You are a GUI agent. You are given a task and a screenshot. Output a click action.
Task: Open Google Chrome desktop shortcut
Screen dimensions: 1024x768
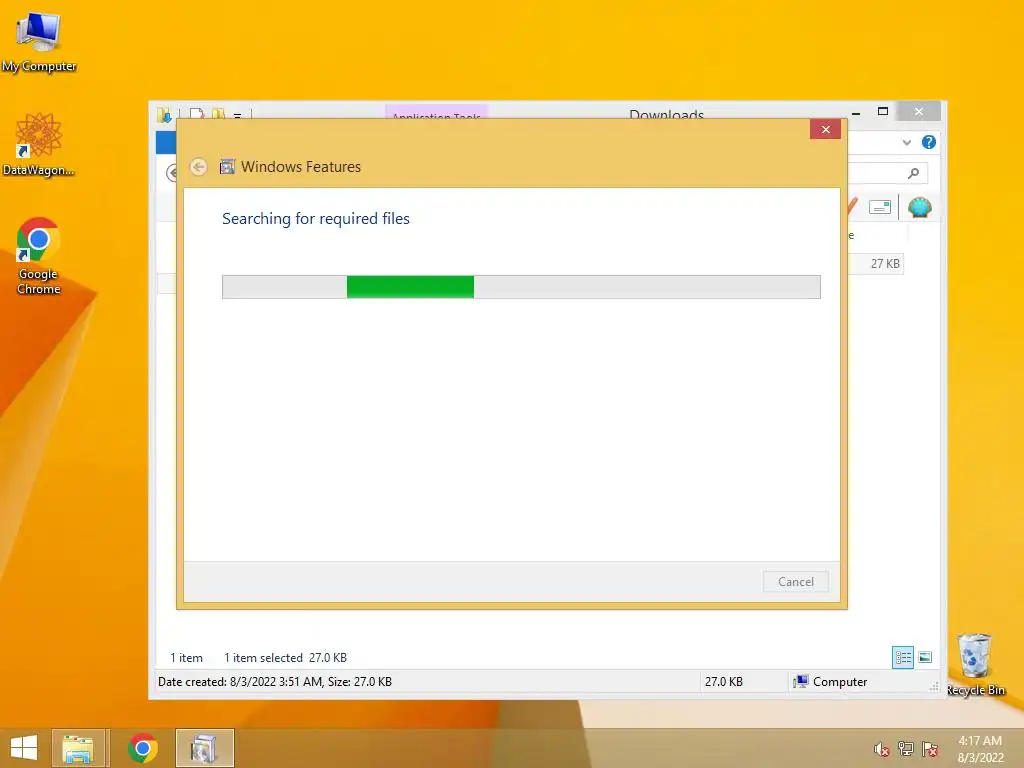point(39,256)
